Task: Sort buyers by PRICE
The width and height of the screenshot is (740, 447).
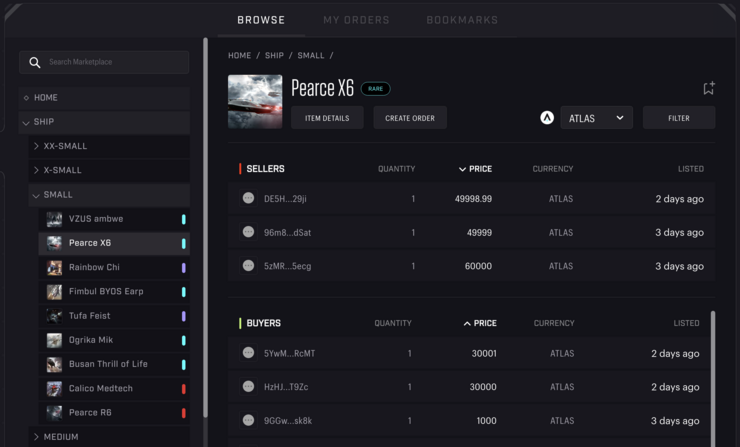Action: 480,323
